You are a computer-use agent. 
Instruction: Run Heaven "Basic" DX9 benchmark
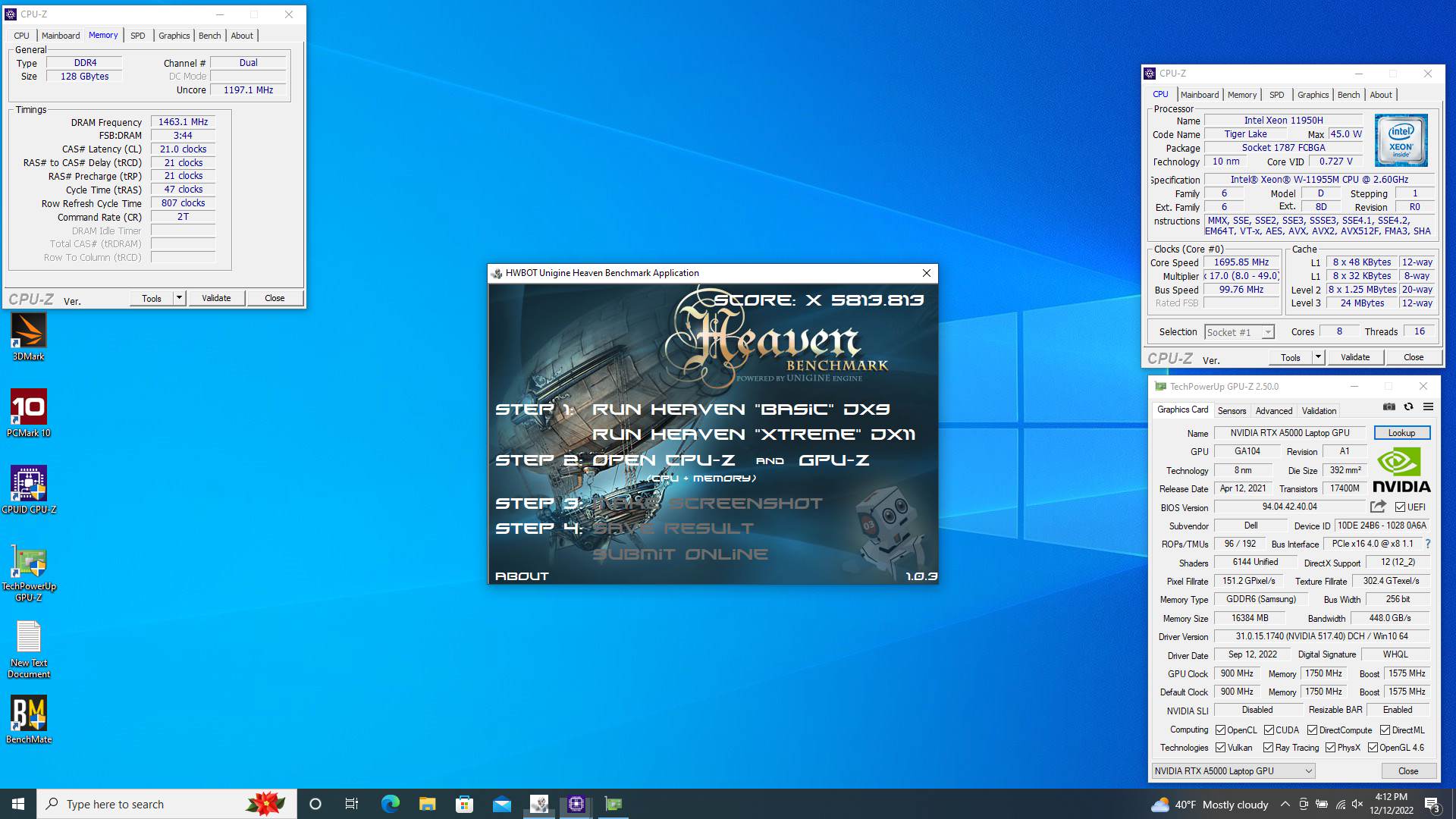(741, 409)
